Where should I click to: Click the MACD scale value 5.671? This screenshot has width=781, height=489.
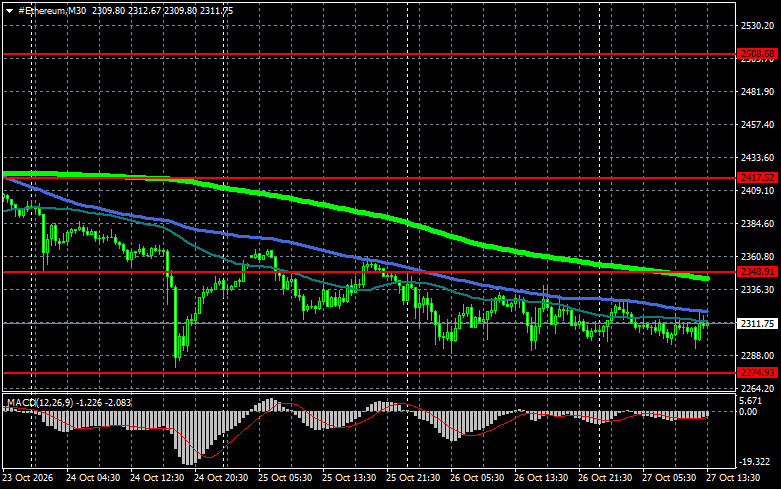click(x=751, y=401)
